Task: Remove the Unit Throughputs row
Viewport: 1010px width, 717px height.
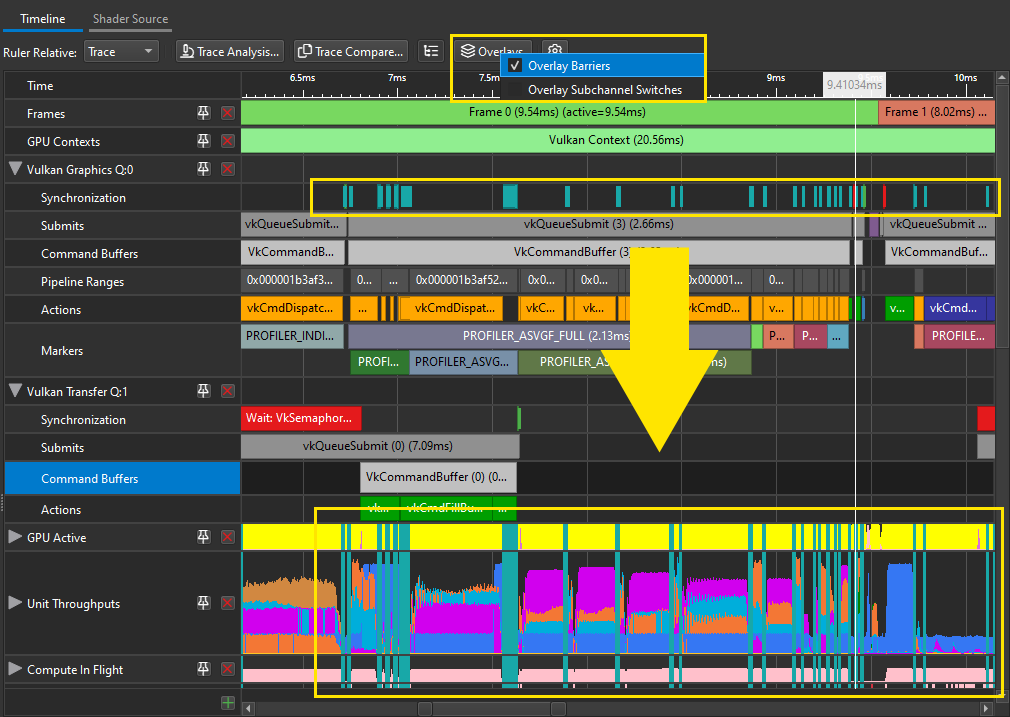Action: [228, 603]
